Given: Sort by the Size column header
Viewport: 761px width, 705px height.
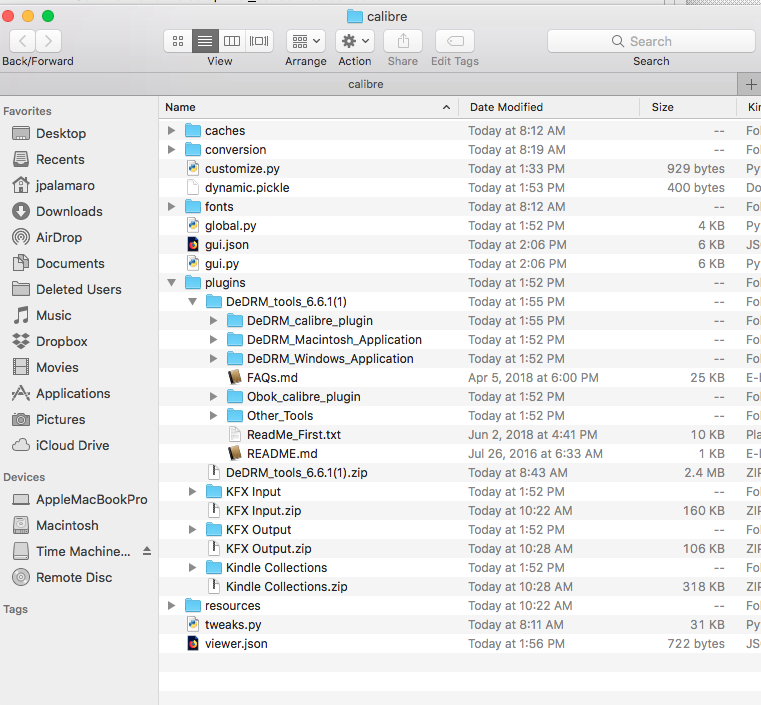Looking at the screenshot, I should click(x=688, y=107).
